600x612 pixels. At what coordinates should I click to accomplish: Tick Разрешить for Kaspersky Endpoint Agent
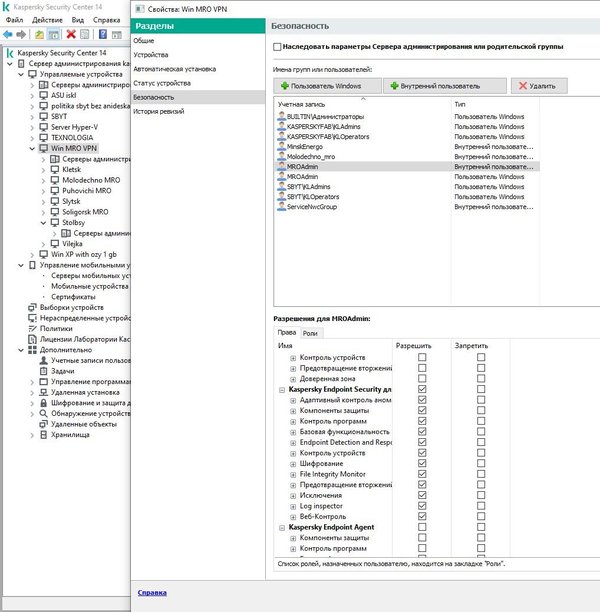(x=422, y=527)
